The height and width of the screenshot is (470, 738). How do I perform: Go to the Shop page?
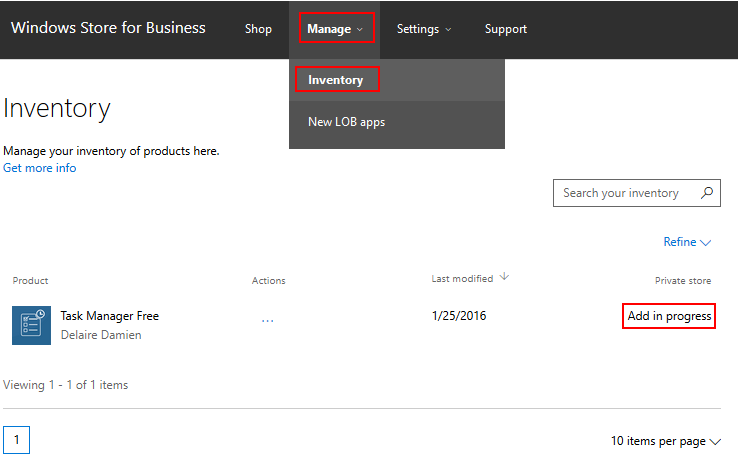click(x=258, y=29)
